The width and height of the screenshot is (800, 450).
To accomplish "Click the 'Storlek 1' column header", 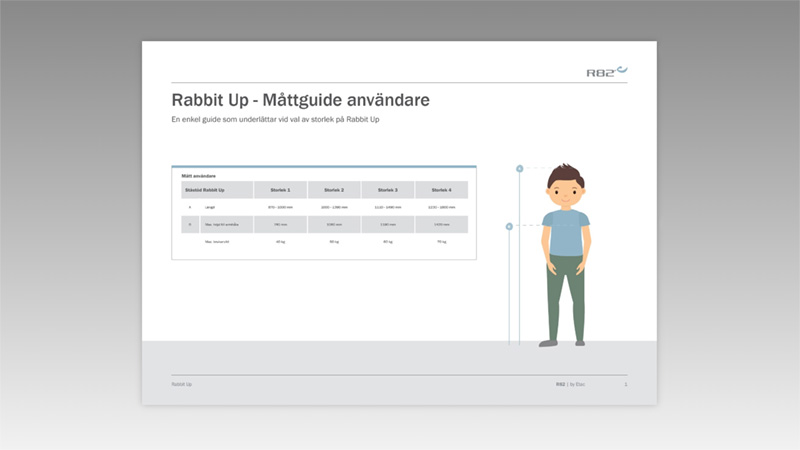I will coord(281,190).
